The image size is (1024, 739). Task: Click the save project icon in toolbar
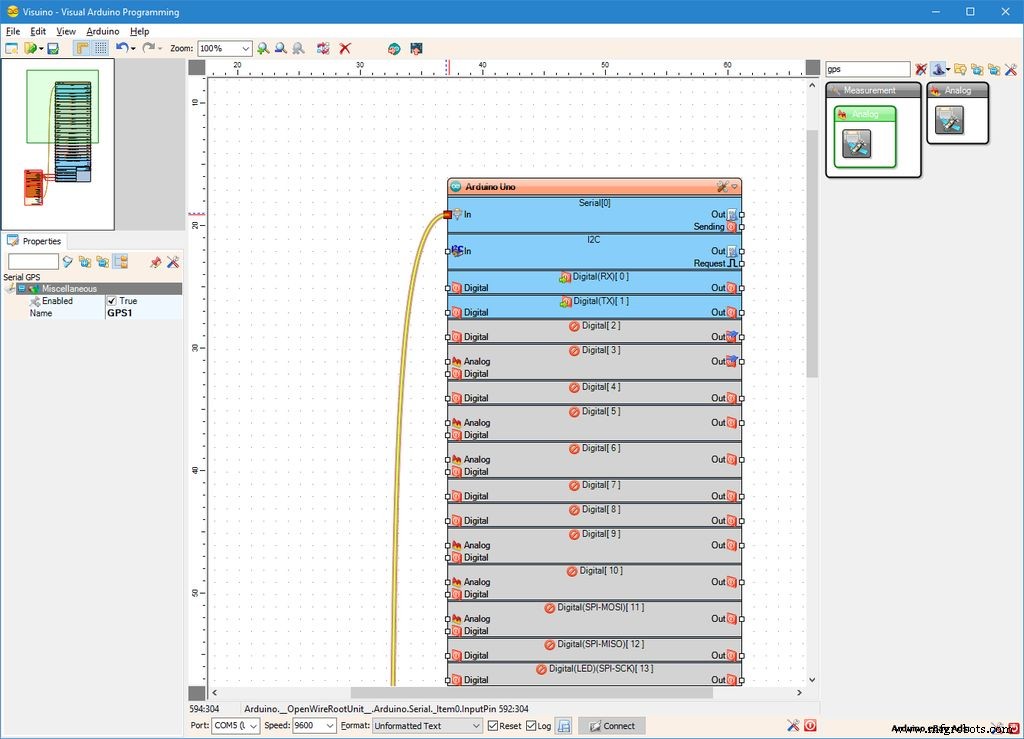click(53, 48)
